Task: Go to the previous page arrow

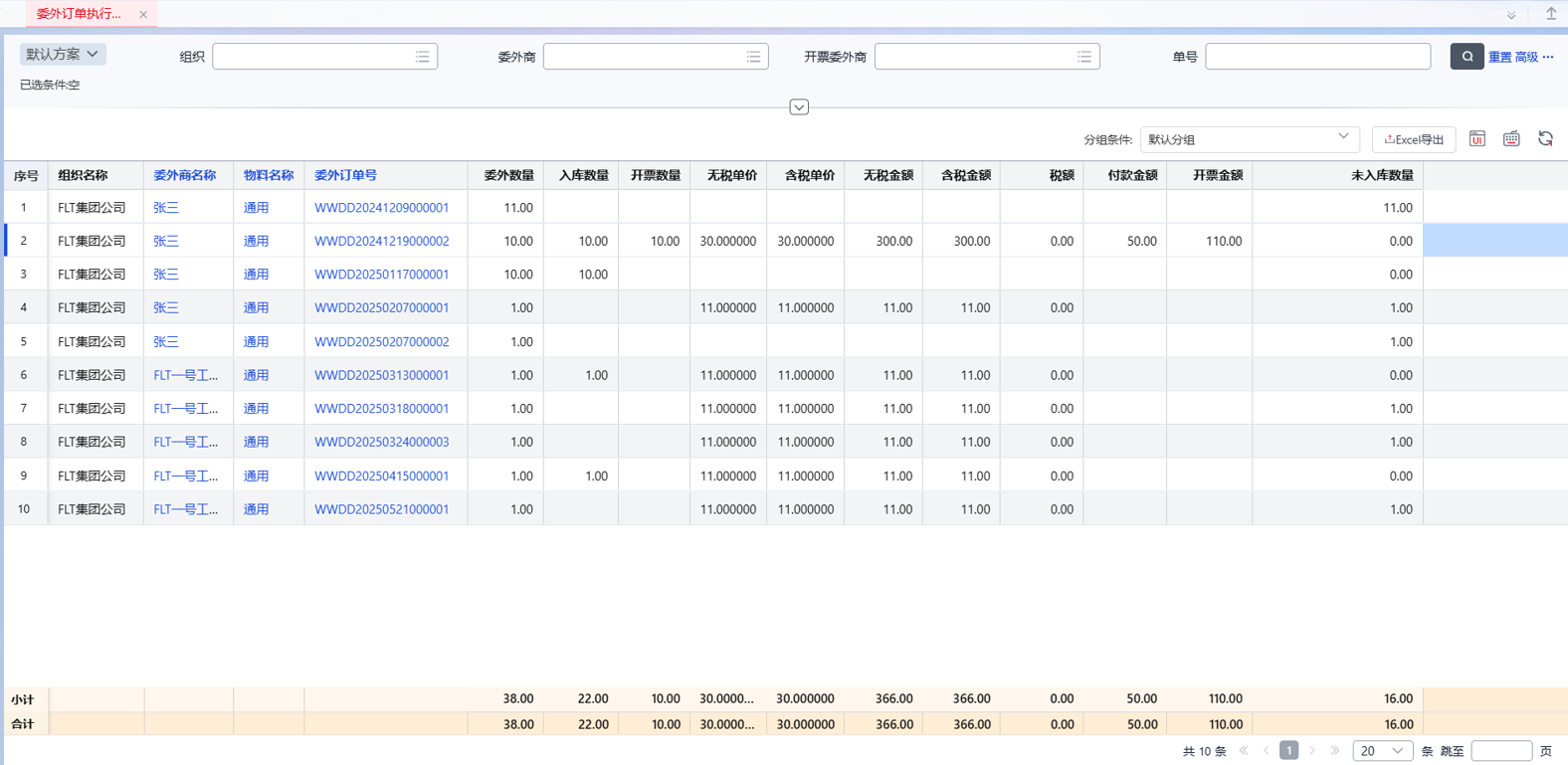Action: coord(1266,751)
